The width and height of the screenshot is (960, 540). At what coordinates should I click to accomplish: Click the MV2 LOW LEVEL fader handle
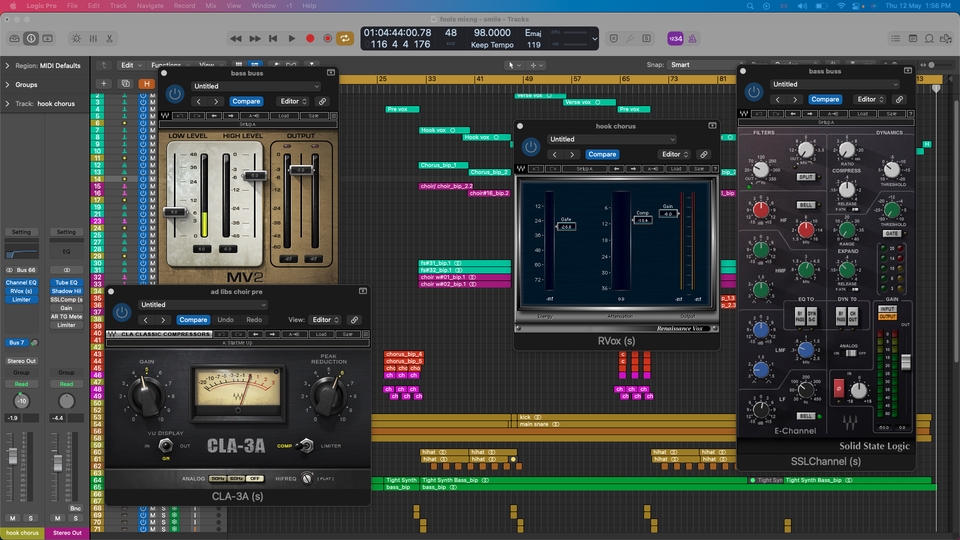(x=174, y=212)
